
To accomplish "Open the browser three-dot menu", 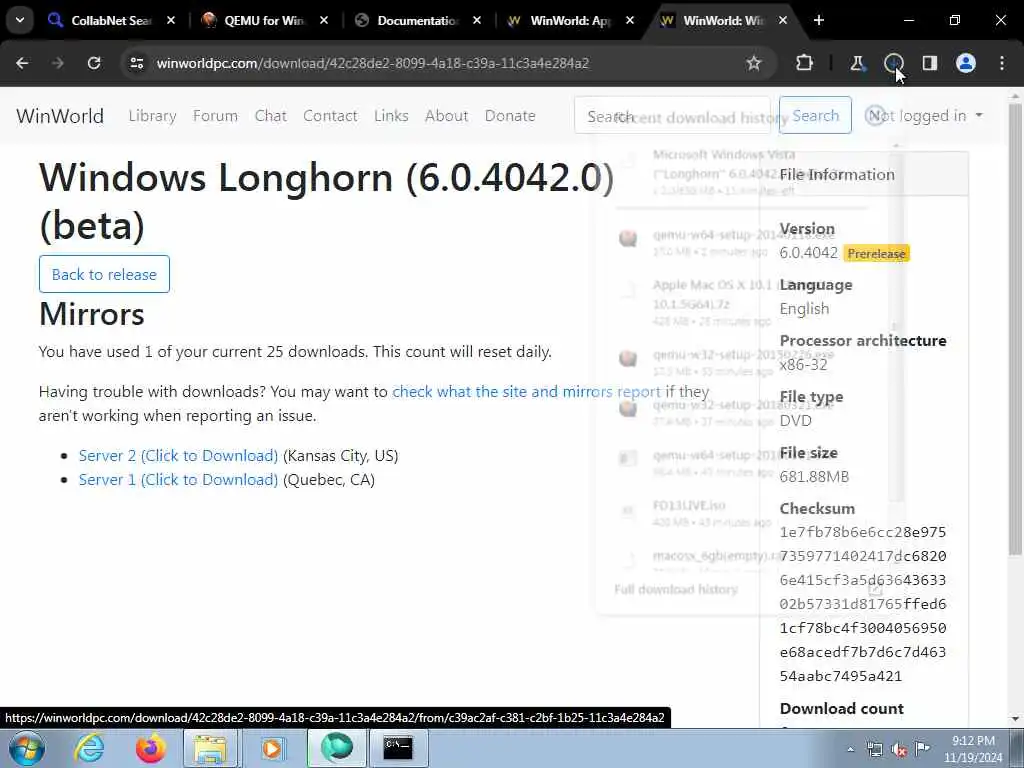I will pyautogui.click(x=1002, y=63).
